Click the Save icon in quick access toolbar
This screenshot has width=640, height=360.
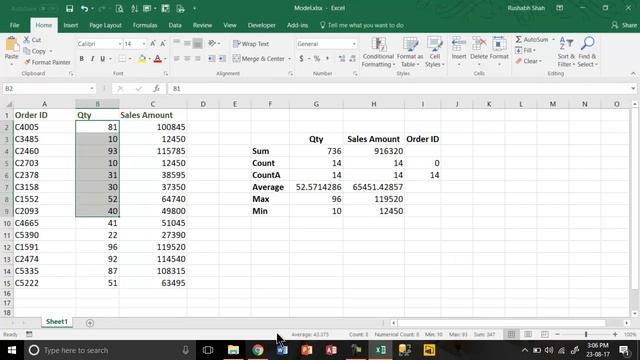click(x=69, y=8)
